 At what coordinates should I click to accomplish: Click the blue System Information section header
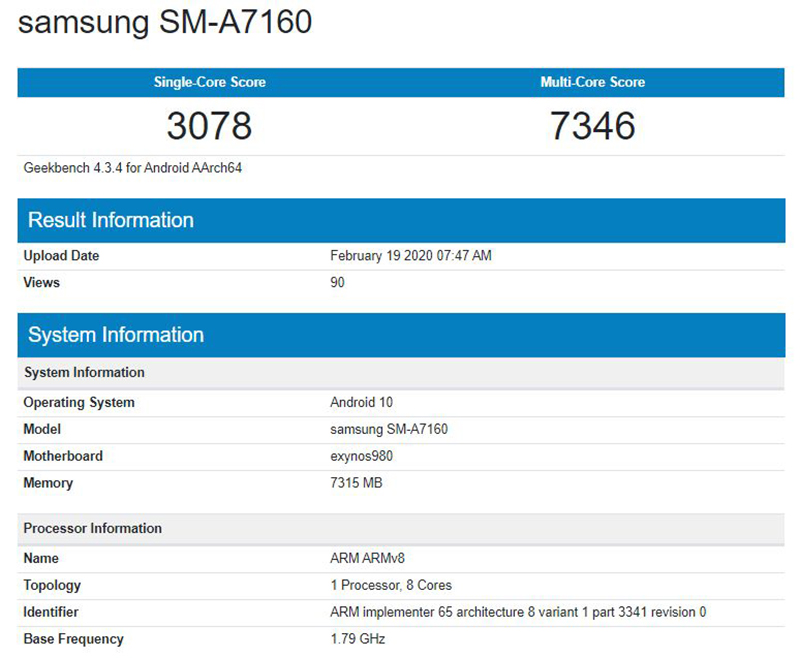pos(116,335)
